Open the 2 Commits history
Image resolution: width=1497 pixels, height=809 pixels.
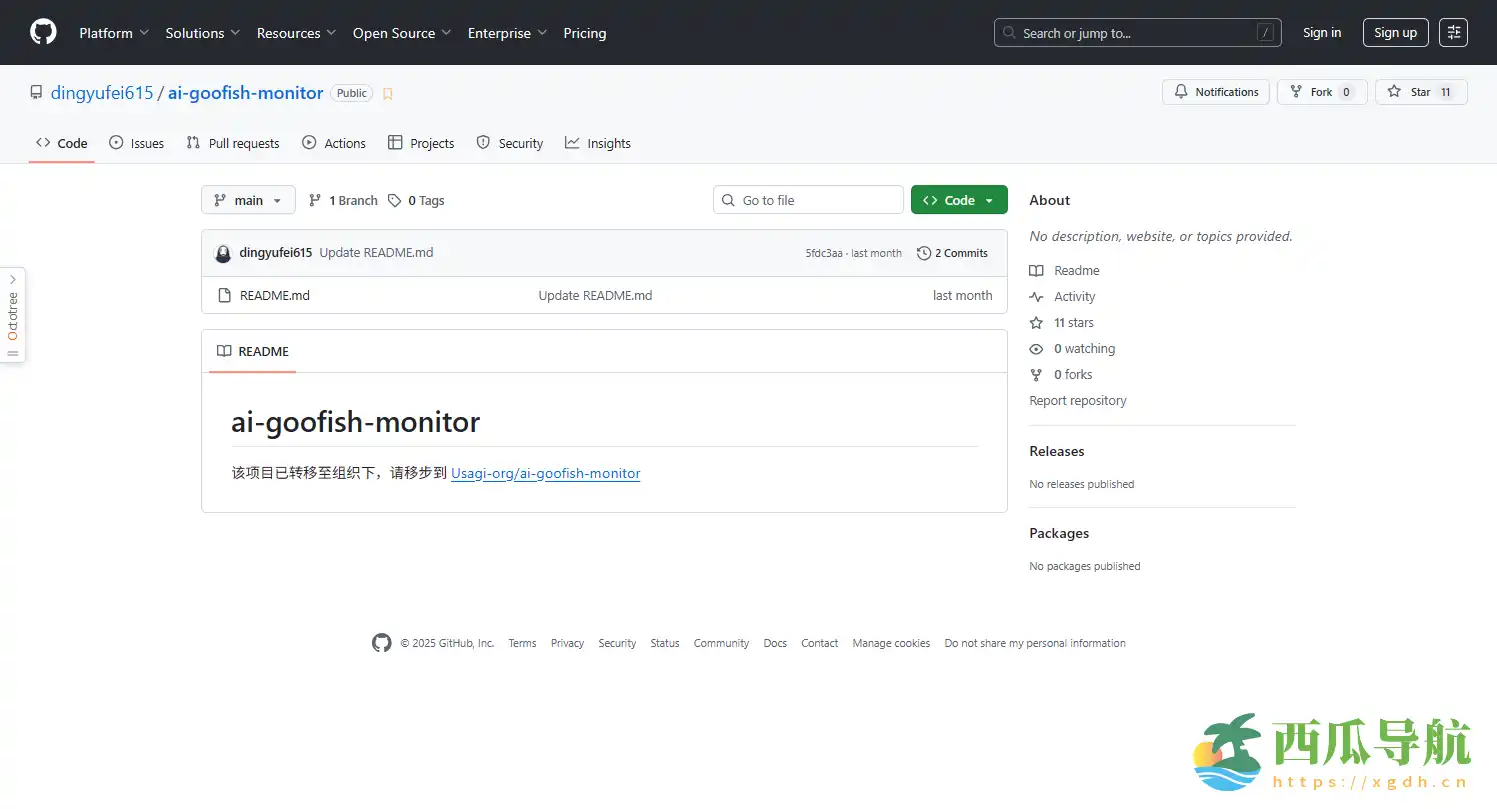[x=952, y=253]
